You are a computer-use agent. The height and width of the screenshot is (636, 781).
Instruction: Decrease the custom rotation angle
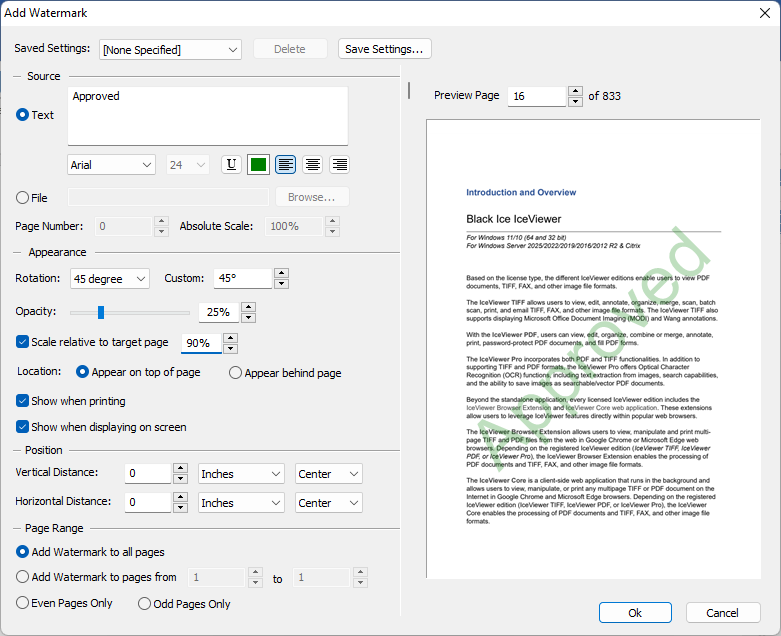coord(281,283)
